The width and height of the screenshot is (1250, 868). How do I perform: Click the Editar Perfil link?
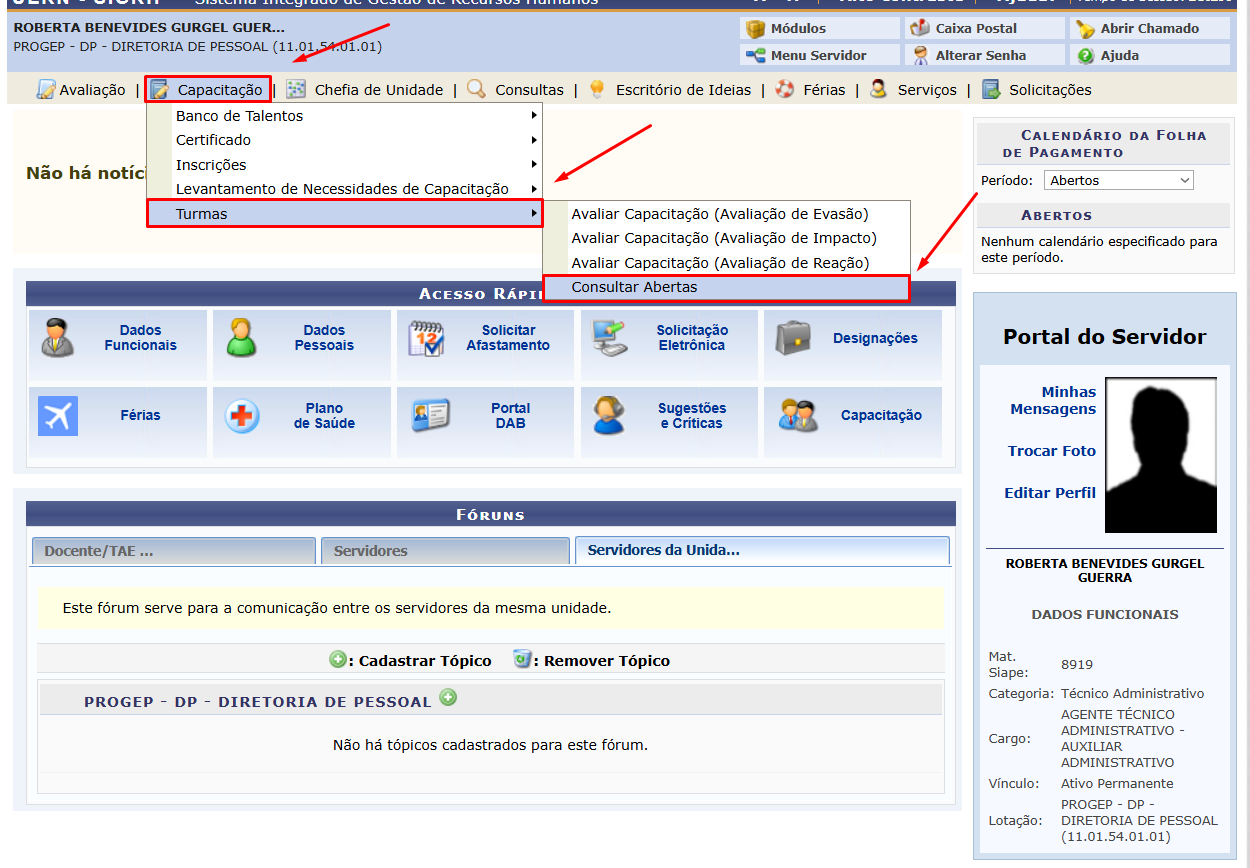coord(1050,493)
